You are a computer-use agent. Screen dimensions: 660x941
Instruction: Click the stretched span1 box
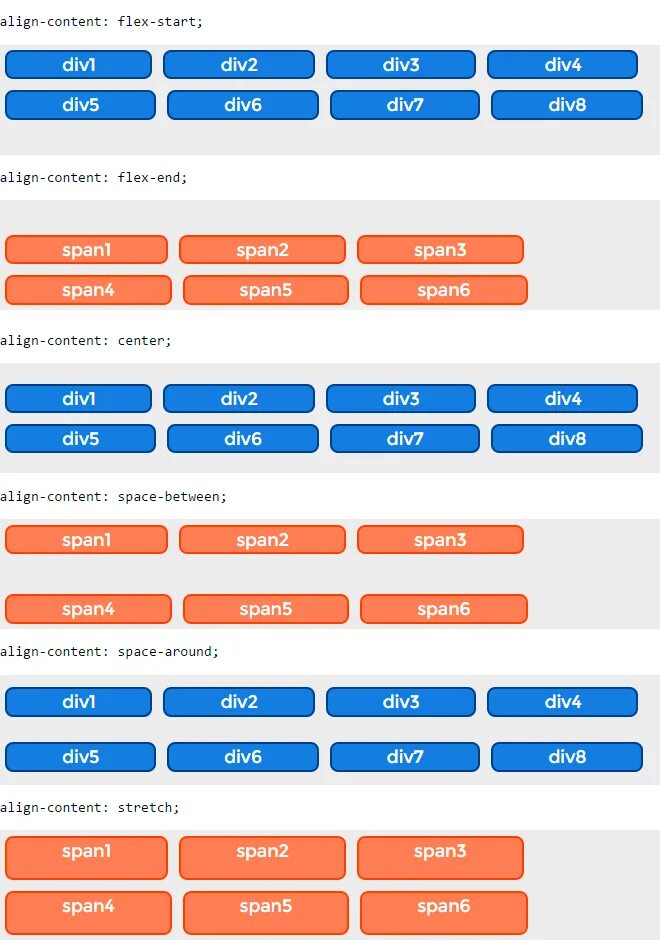[86, 858]
